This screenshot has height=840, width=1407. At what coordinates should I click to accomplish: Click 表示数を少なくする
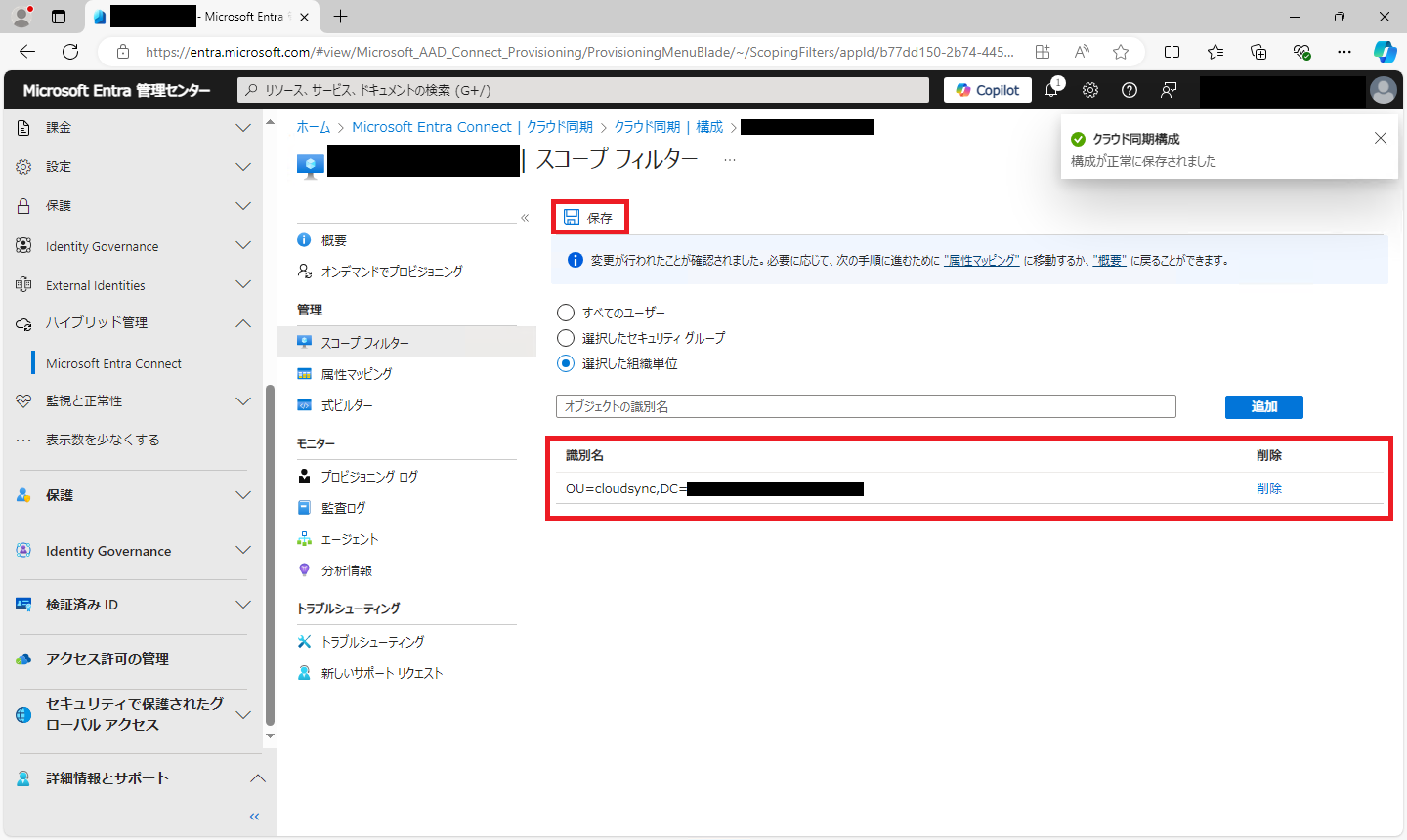point(103,440)
